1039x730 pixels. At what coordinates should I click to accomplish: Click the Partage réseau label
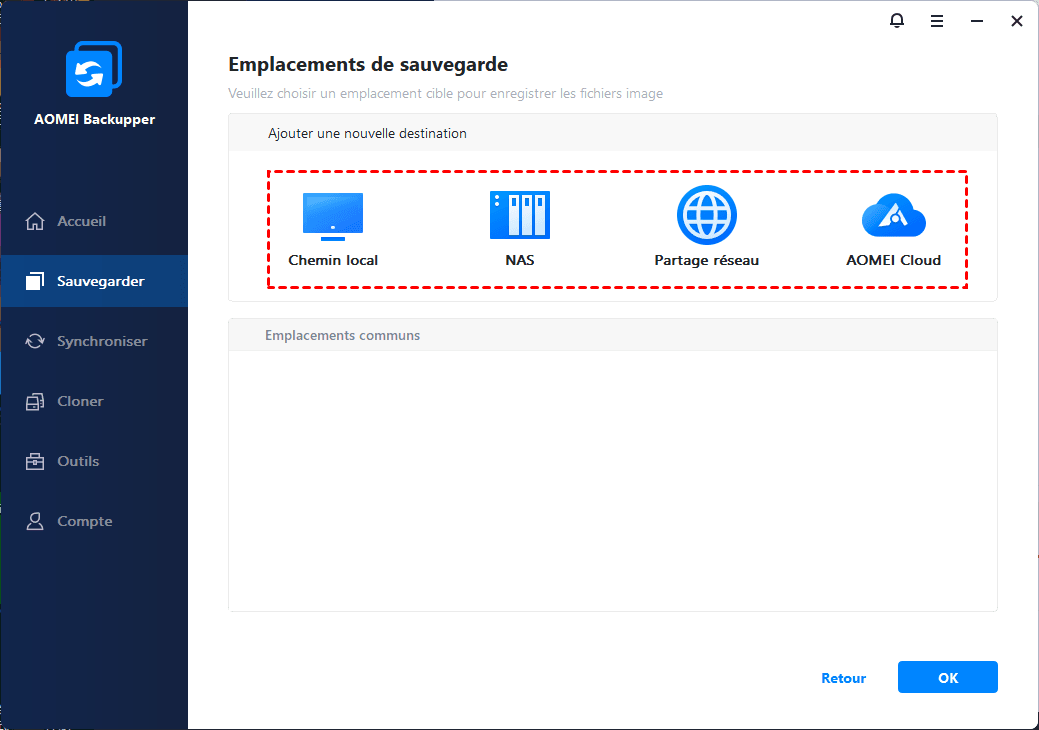[x=706, y=260]
